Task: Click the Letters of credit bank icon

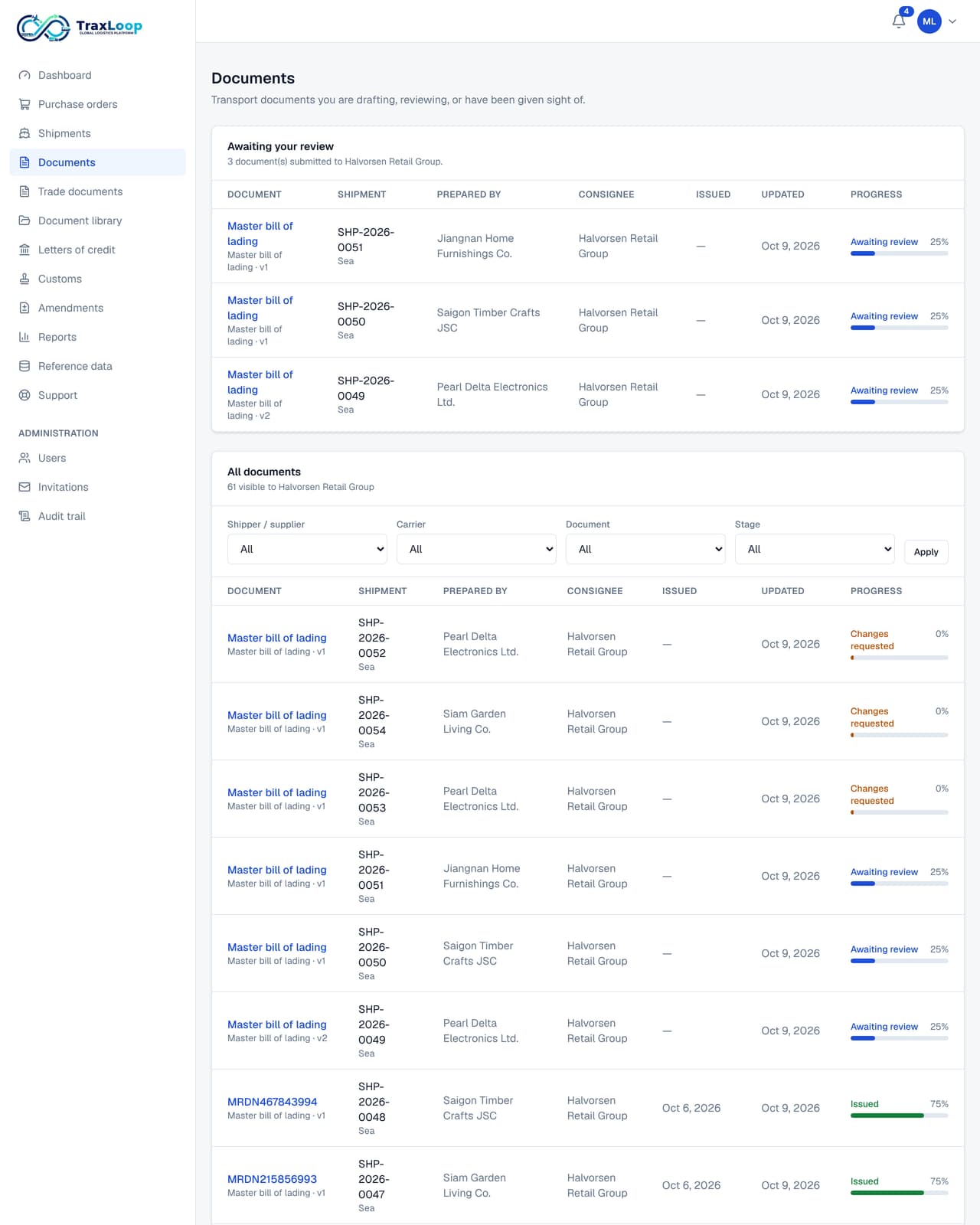Action: point(24,250)
